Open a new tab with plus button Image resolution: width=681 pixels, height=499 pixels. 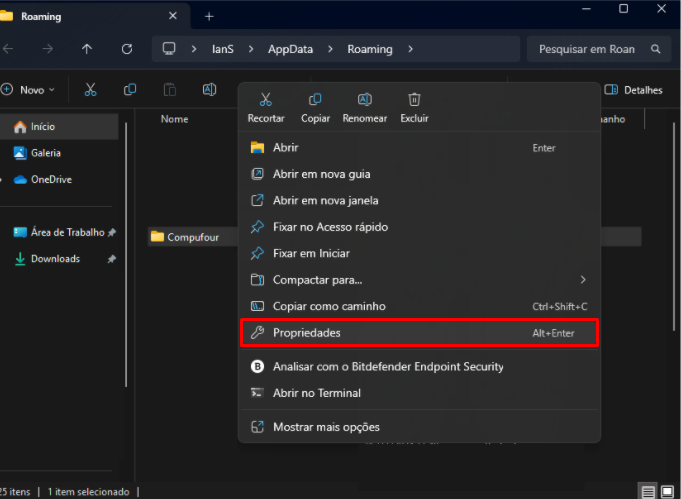pyautogui.click(x=209, y=16)
